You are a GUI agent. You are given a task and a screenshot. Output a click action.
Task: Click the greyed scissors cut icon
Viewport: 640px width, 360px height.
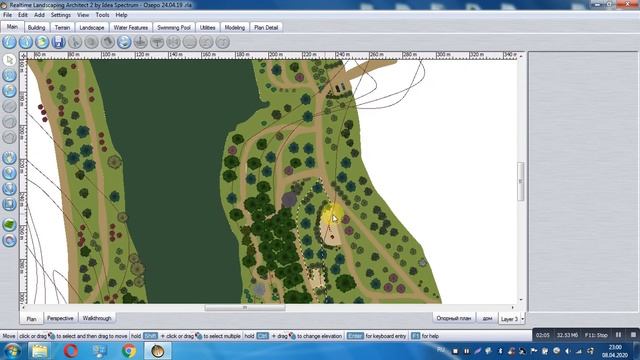(x=75, y=42)
